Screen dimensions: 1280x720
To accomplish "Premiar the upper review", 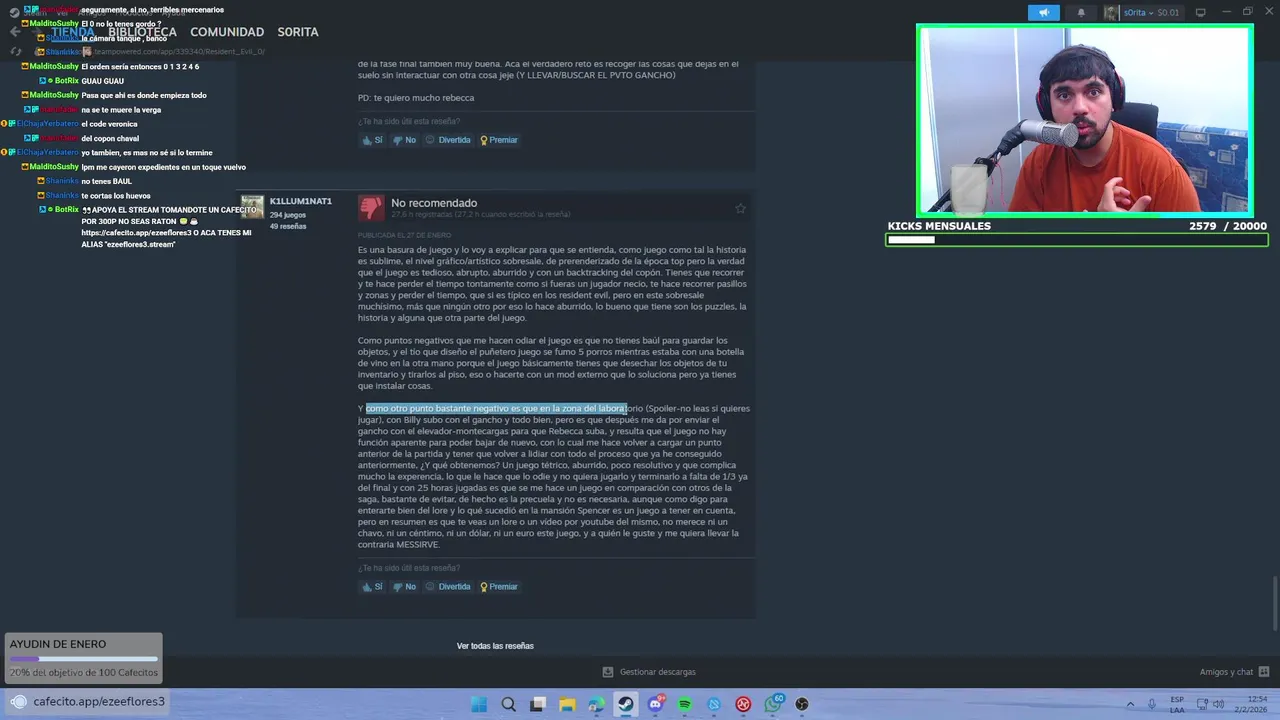I will [x=499, y=140].
